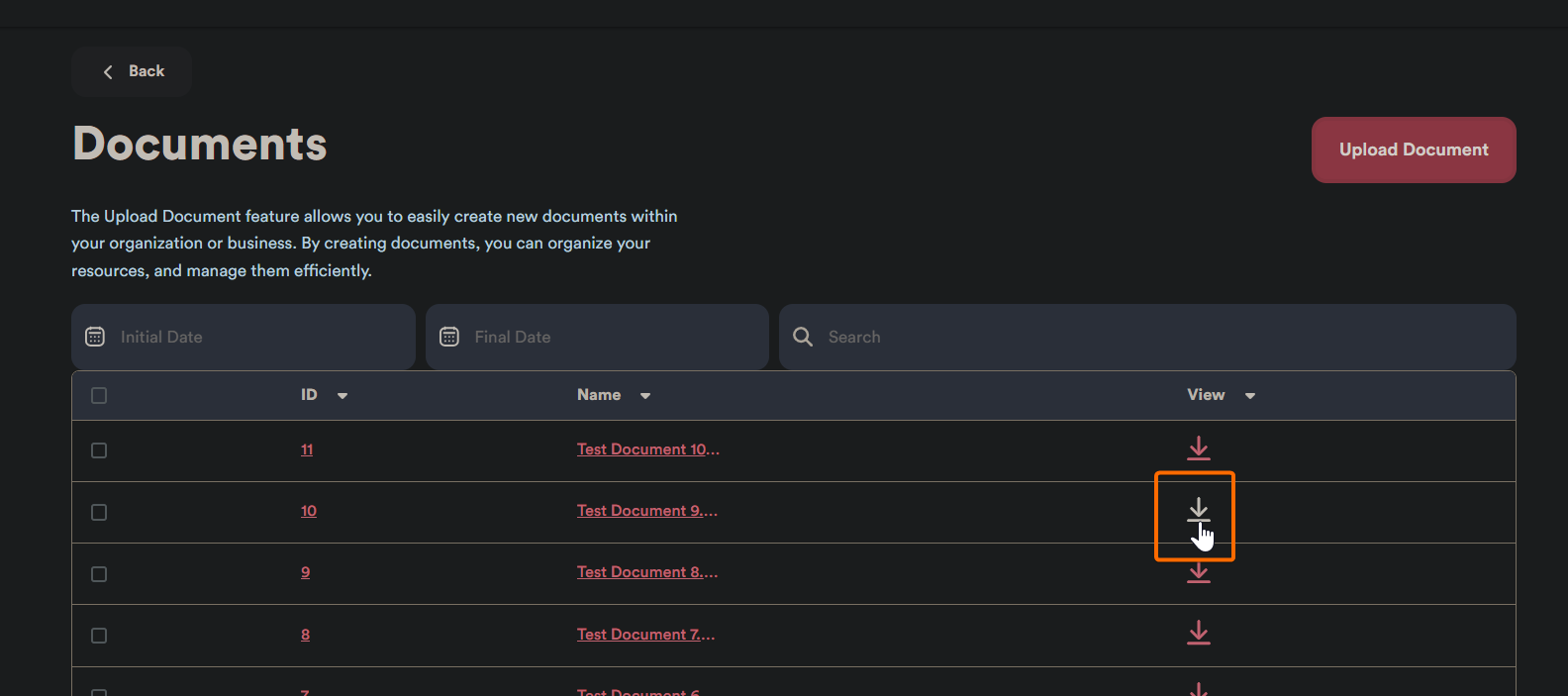Viewport: 1568px width, 696px height.
Task: Download Test Document 7 via arrow icon
Action: pyautogui.click(x=1198, y=633)
